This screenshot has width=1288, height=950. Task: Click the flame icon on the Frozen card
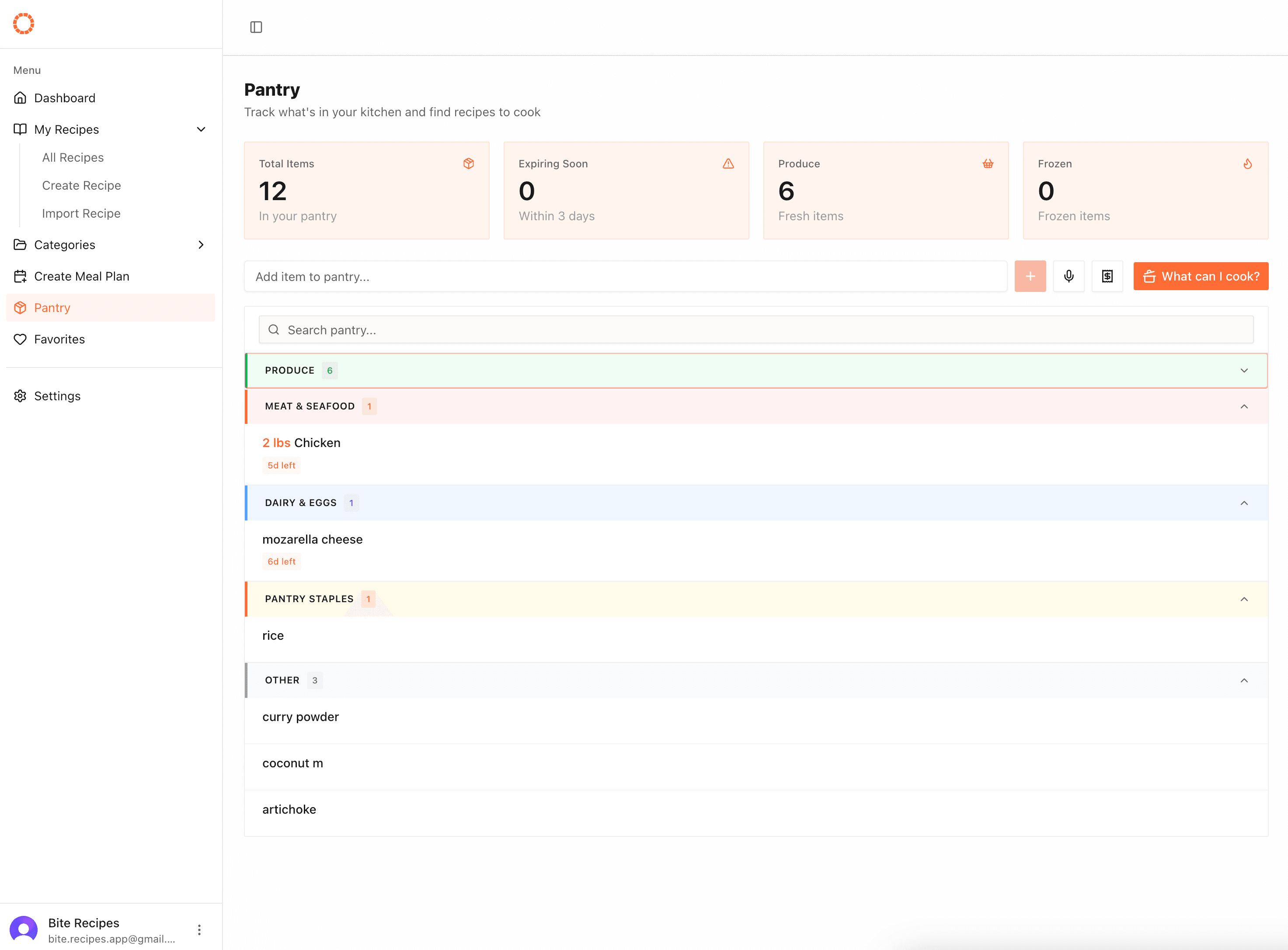(x=1247, y=163)
